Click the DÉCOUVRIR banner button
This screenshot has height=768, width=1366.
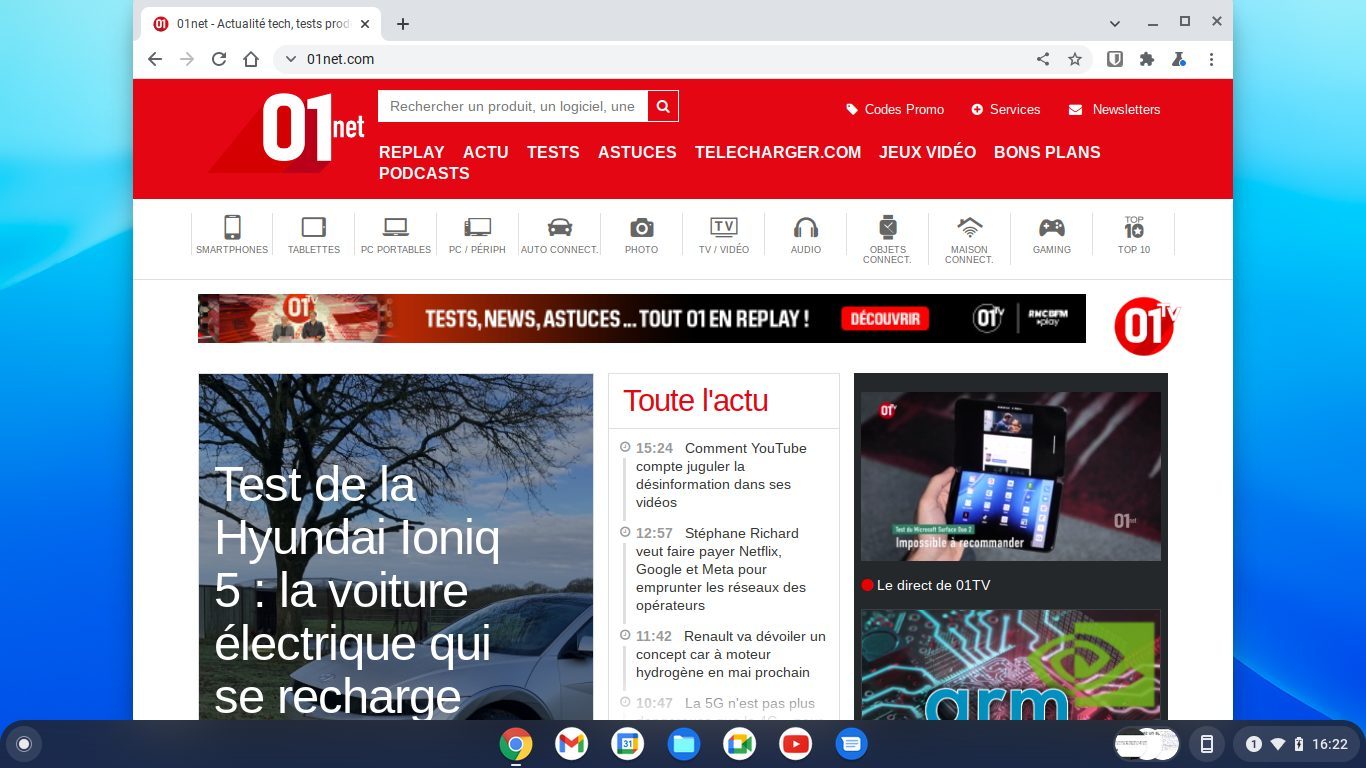[885, 319]
